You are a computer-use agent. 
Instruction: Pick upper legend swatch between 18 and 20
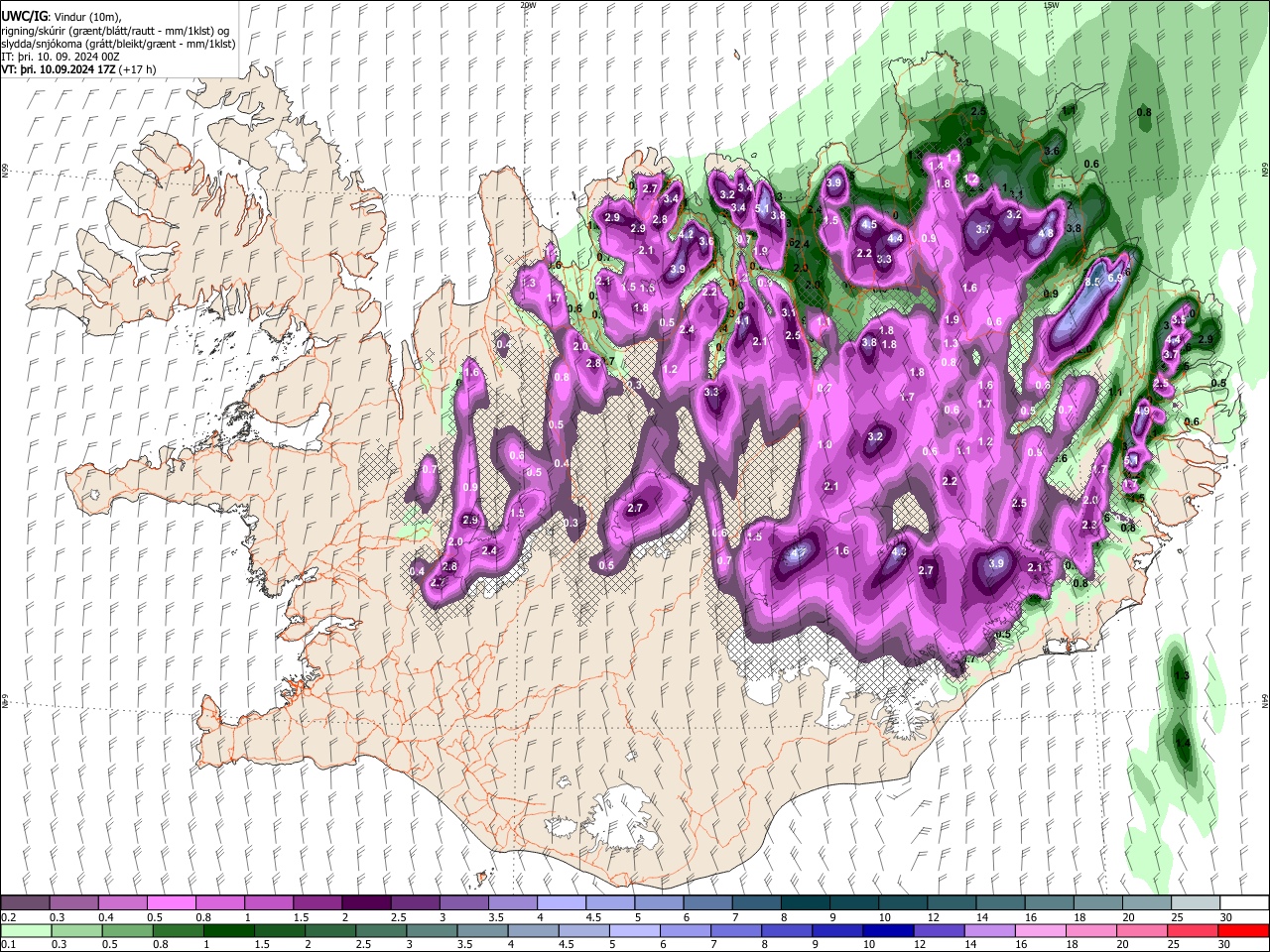click(1099, 903)
